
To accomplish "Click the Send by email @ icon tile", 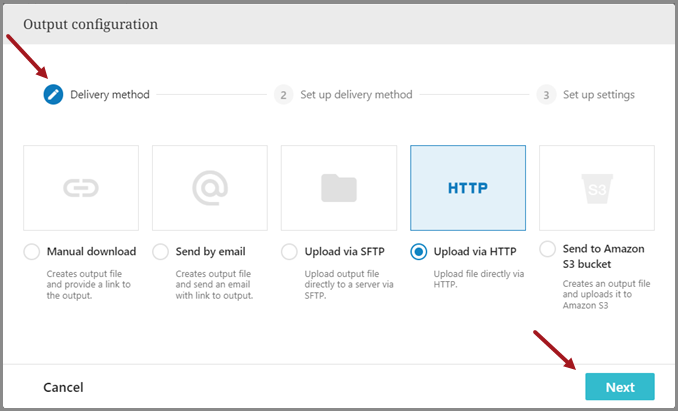I will click(210, 187).
